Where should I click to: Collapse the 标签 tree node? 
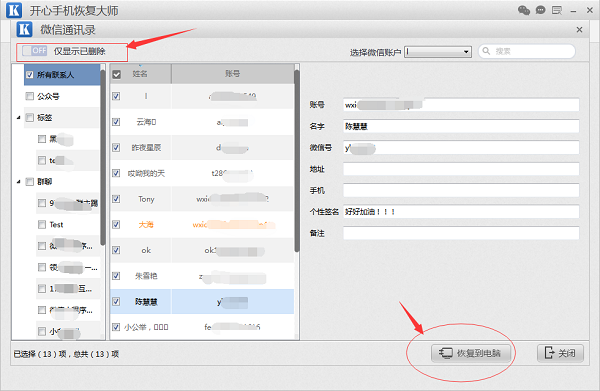(x=18, y=118)
